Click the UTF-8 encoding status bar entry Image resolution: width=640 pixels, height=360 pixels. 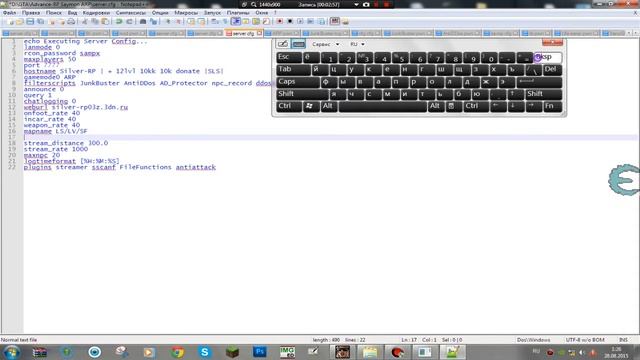(x=584, y=340)
